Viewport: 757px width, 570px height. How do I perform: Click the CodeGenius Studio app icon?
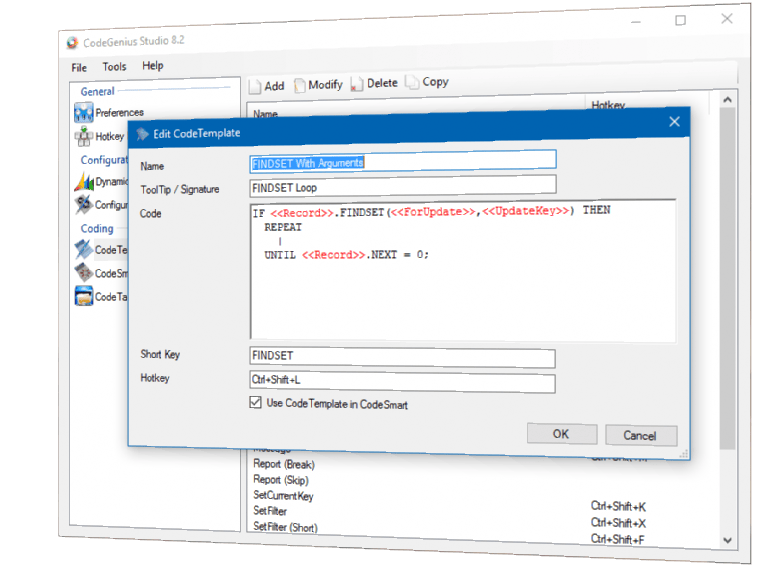tap(72, 43)
